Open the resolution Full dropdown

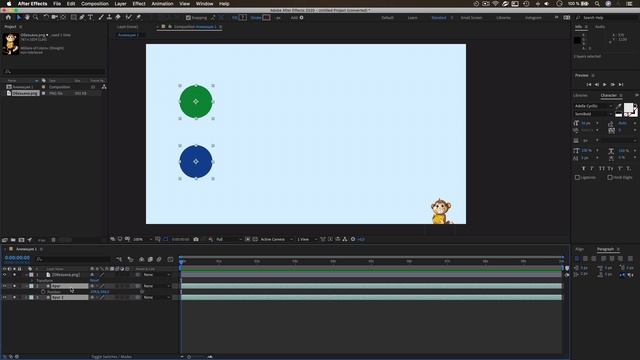[x=229, y=240]
